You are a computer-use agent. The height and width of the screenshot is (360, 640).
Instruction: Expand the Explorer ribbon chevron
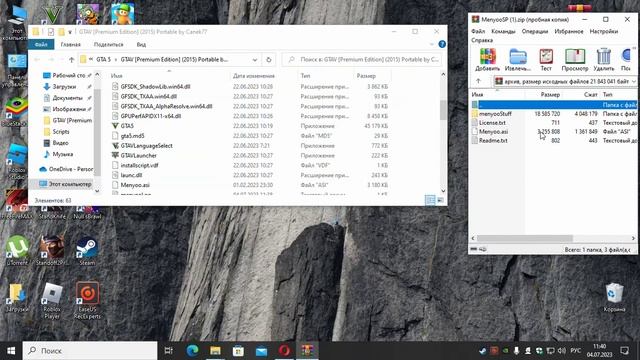pyautogui.click(x=431, y=44)
